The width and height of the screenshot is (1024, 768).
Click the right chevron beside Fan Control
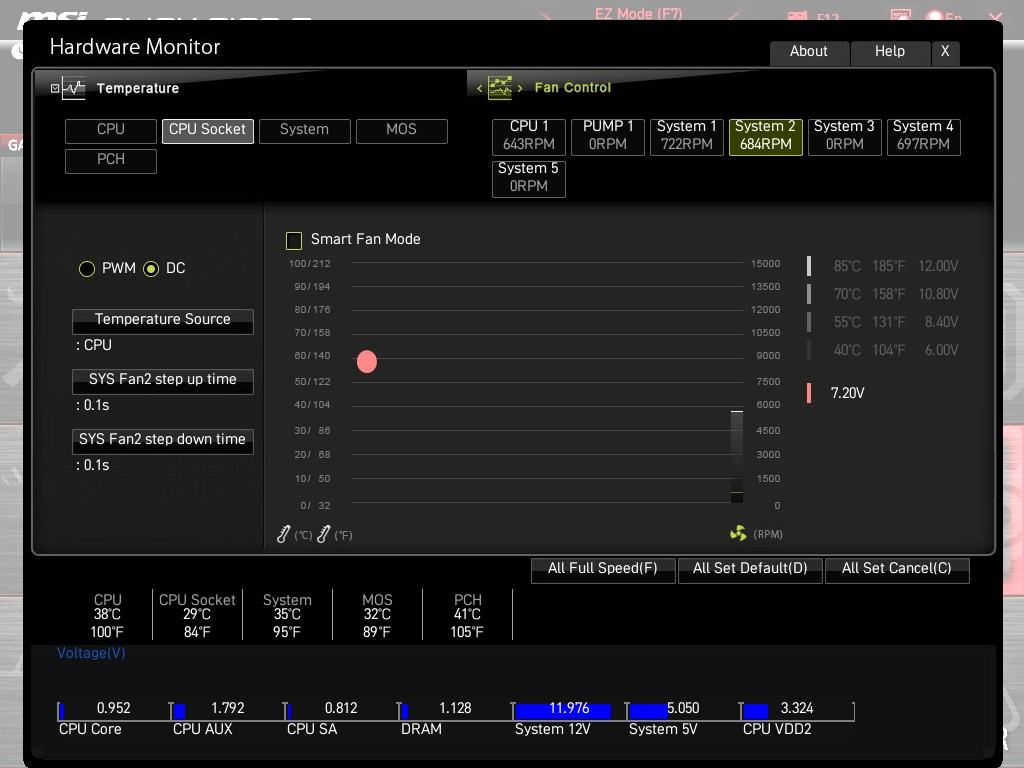coord(520,88)
